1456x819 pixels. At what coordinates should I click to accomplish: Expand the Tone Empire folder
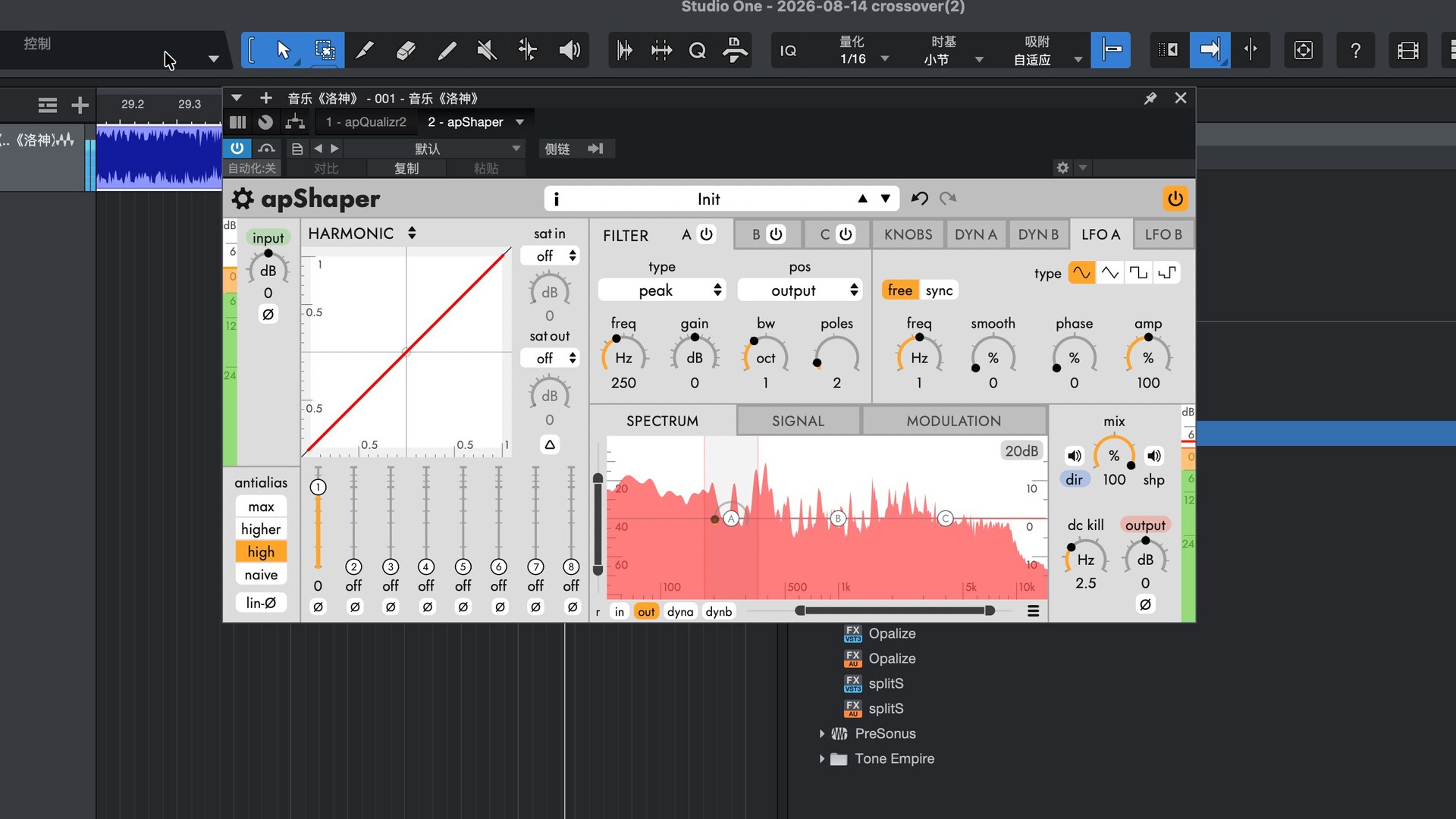click(822, 758)
